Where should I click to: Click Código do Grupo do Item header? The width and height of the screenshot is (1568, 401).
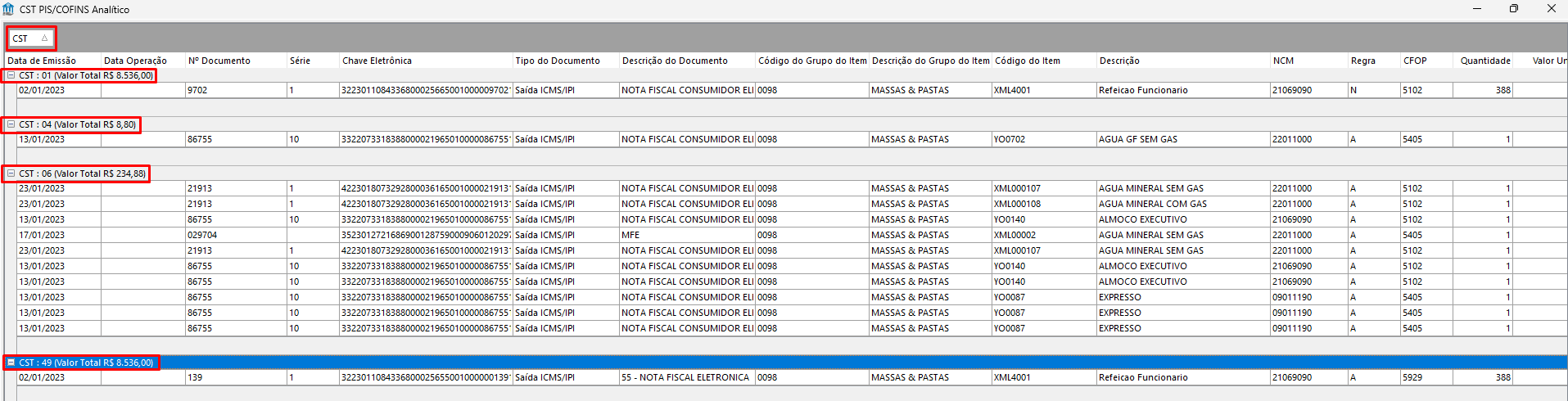pyautogui.click(x=812, y=61)
